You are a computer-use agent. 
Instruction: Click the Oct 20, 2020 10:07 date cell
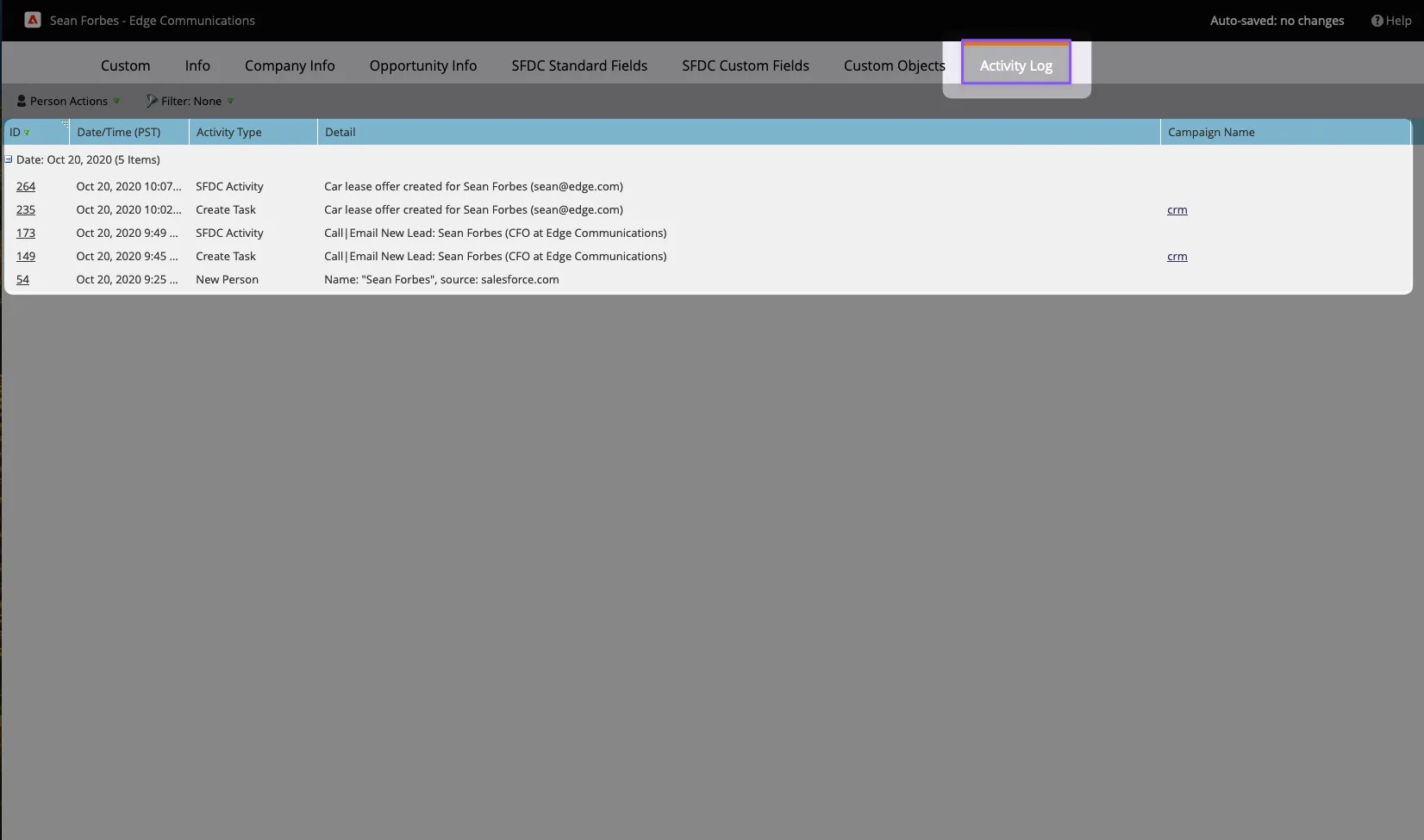[128, 186]
